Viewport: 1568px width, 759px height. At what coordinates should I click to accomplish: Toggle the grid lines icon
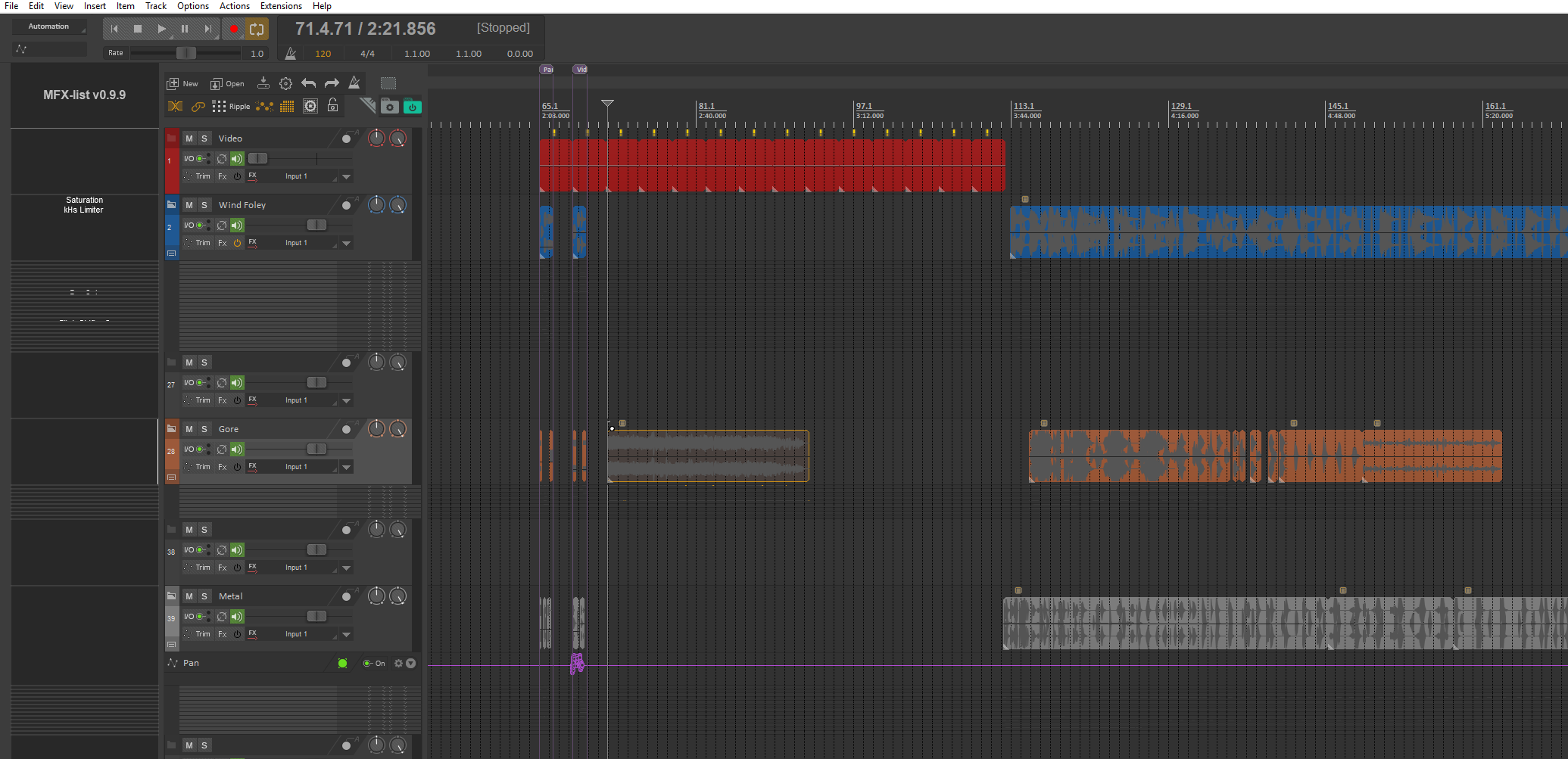[x=287, y=107]
